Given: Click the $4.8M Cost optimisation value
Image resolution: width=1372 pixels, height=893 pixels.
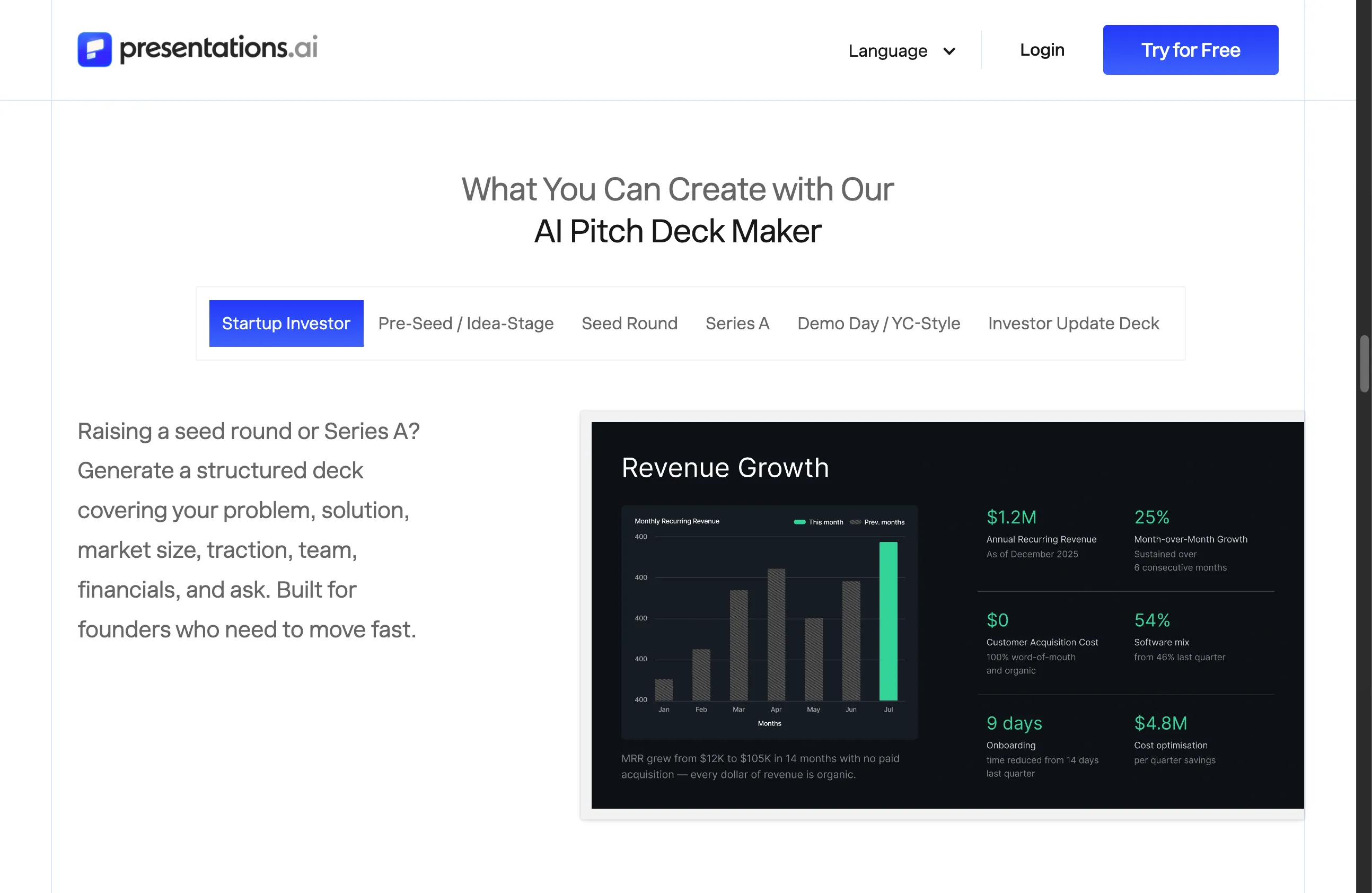Looking at the screenshot, I should (x=1160, y=723).
